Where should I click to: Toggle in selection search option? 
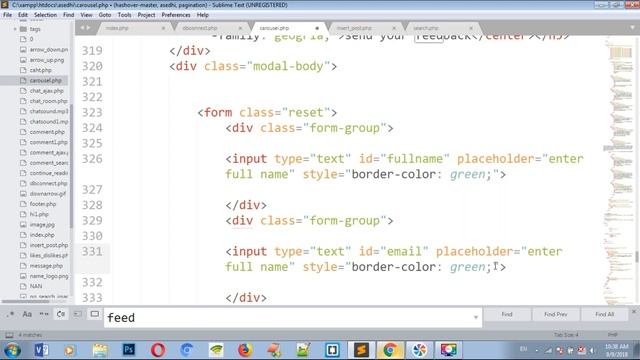pyautogui.click(x=78, y=314)
